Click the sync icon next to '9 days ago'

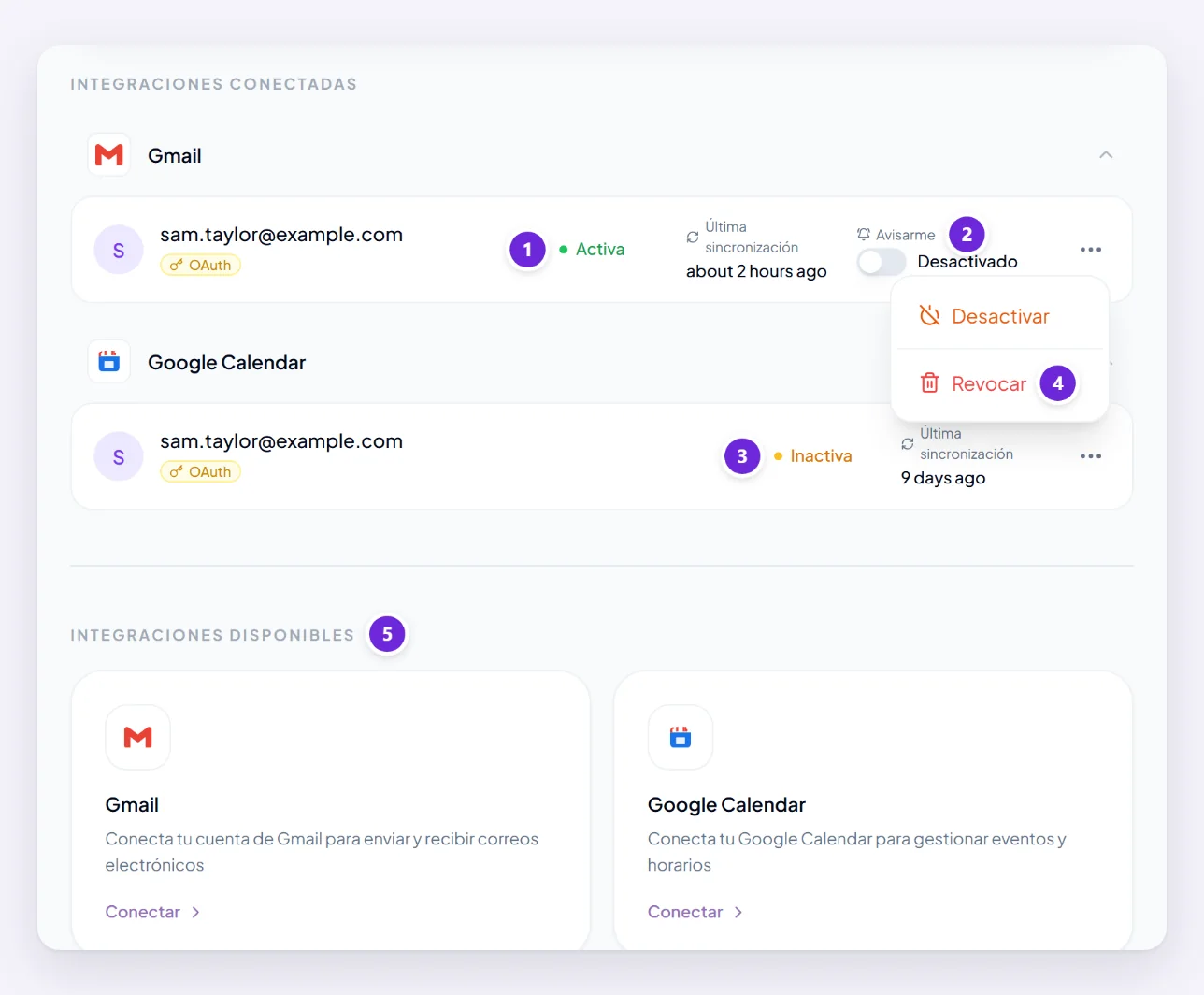[908, 444]
